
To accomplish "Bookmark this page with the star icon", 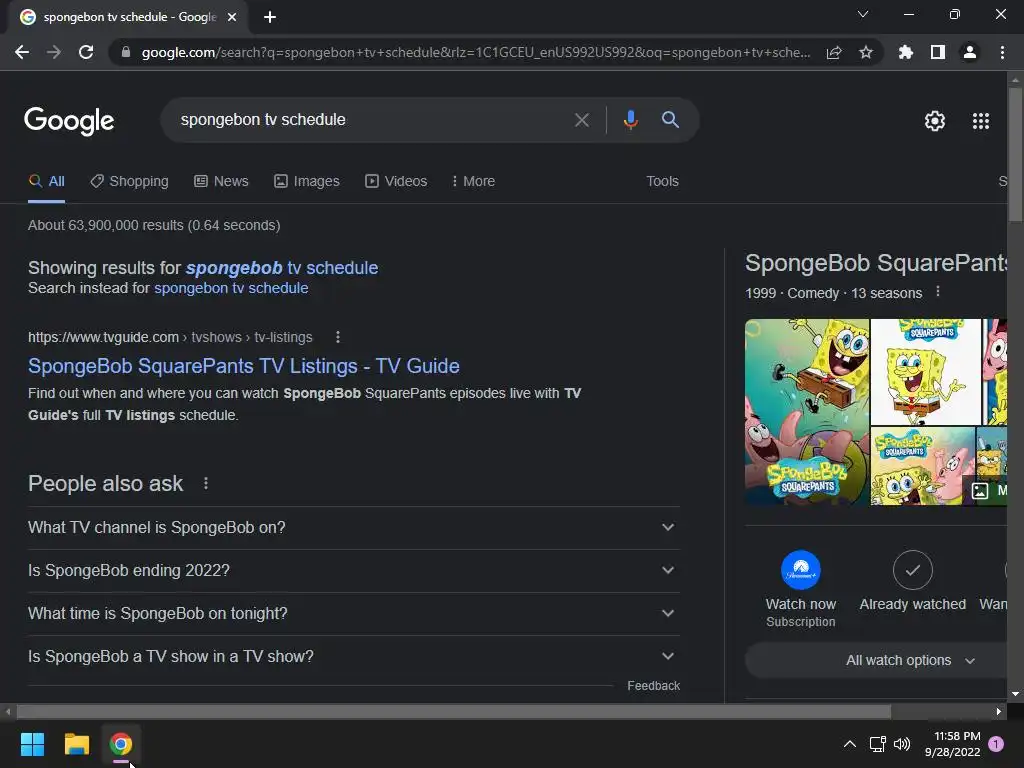I will (866, 52).
